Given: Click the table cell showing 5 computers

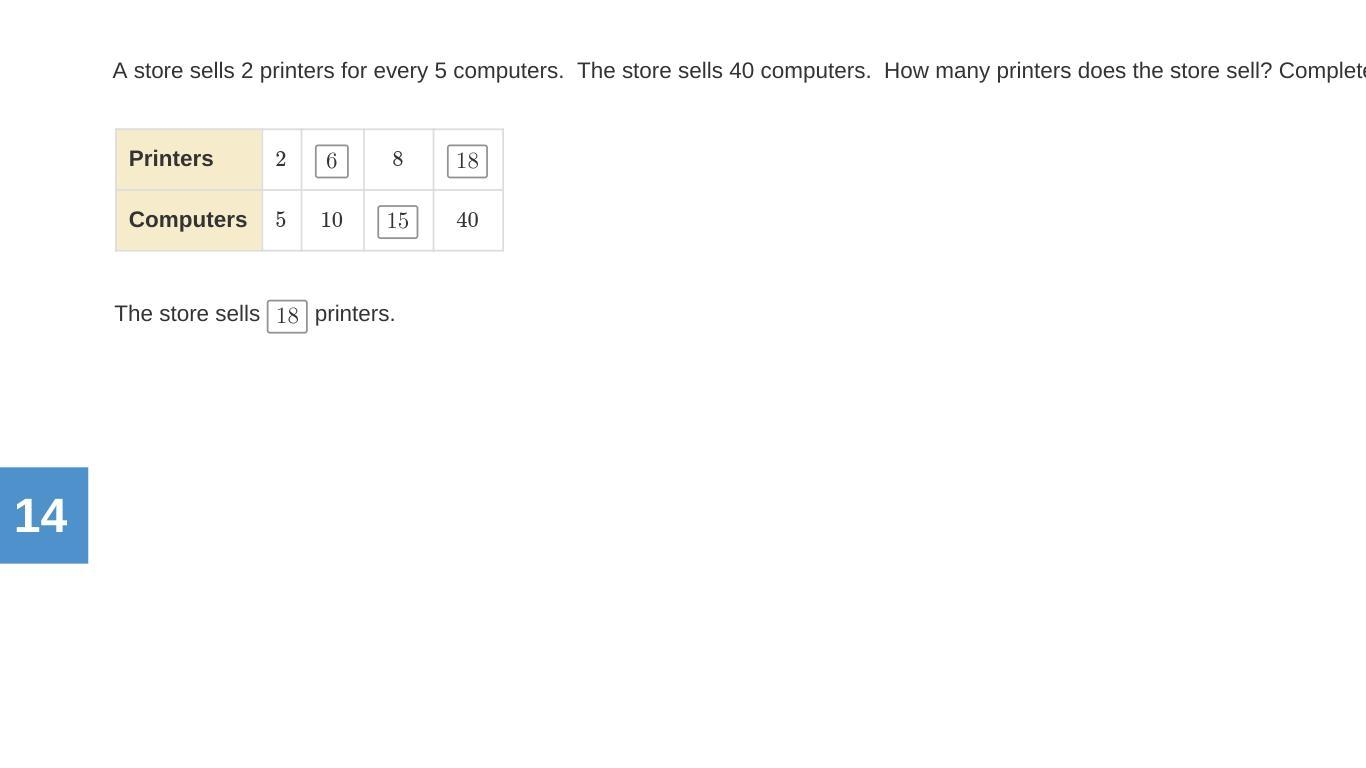Looking at the screenshot, I should (281, 220).
